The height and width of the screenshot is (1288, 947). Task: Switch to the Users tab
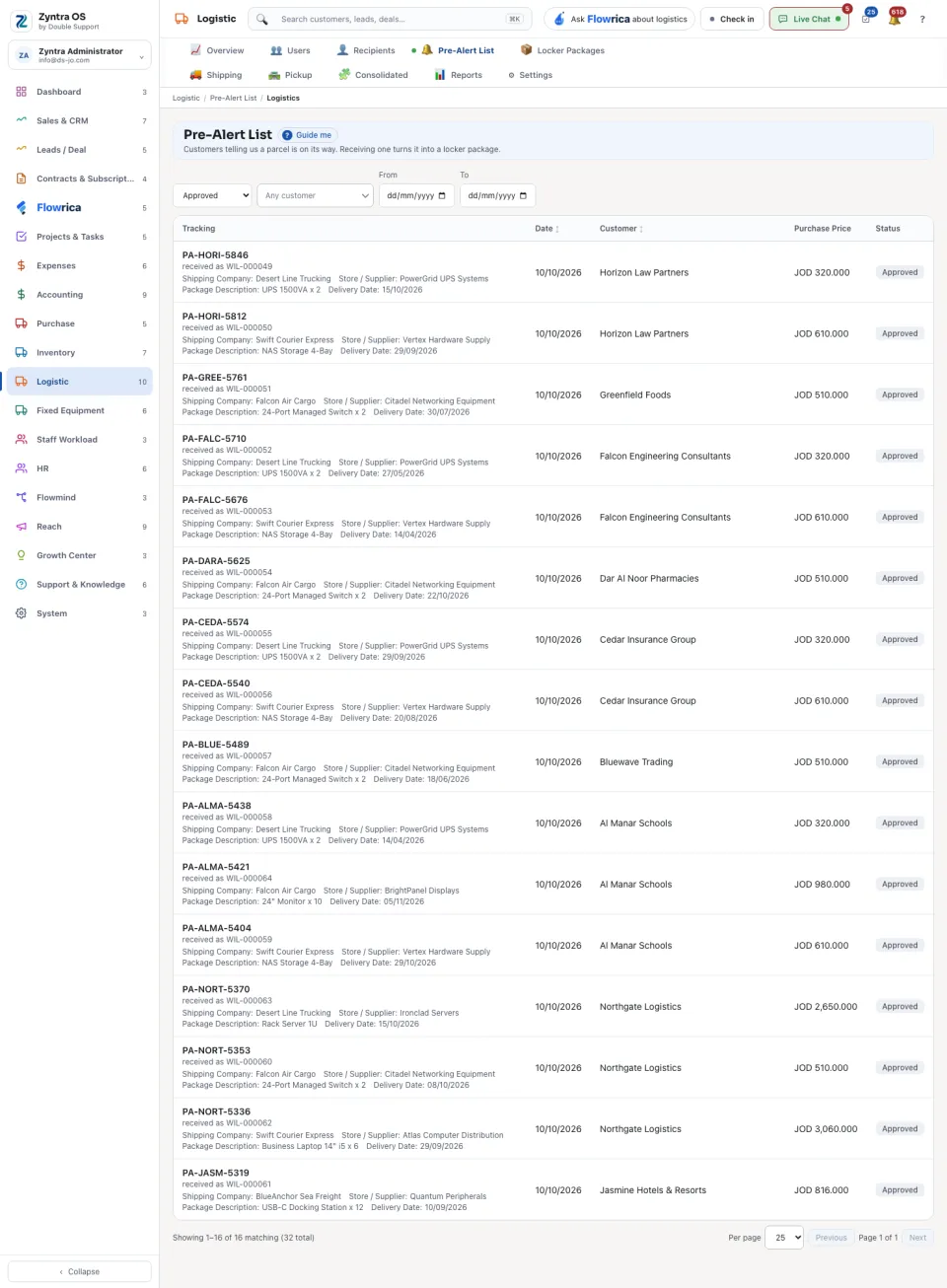290,50
